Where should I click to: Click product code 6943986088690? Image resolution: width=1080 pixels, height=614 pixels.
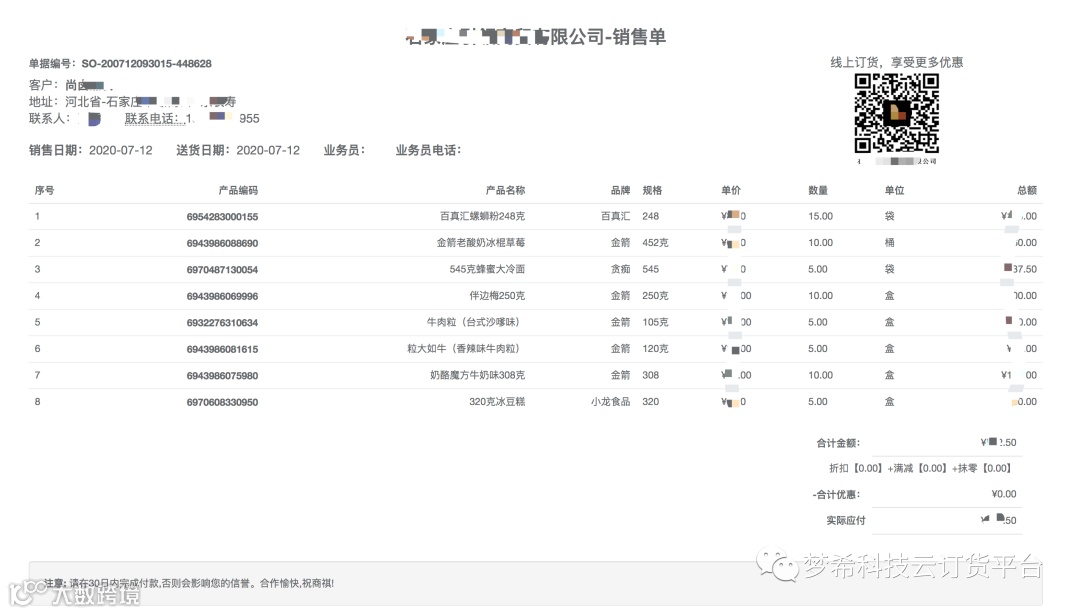pos(222,243)
